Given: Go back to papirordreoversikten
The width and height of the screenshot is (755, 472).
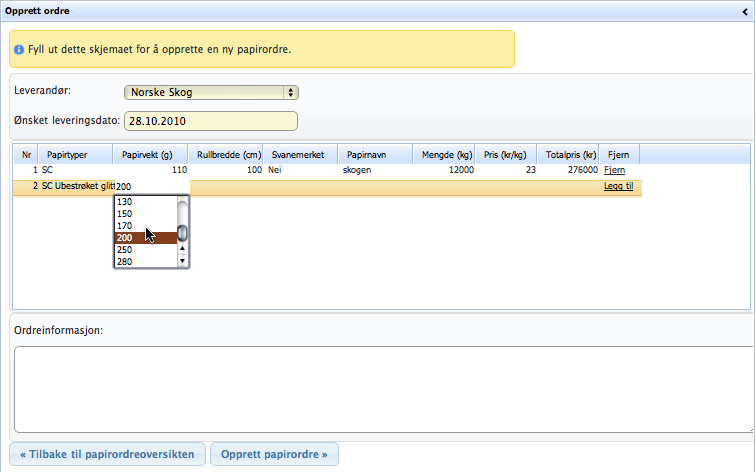Looking at the screenshot, I should (108, 454).
